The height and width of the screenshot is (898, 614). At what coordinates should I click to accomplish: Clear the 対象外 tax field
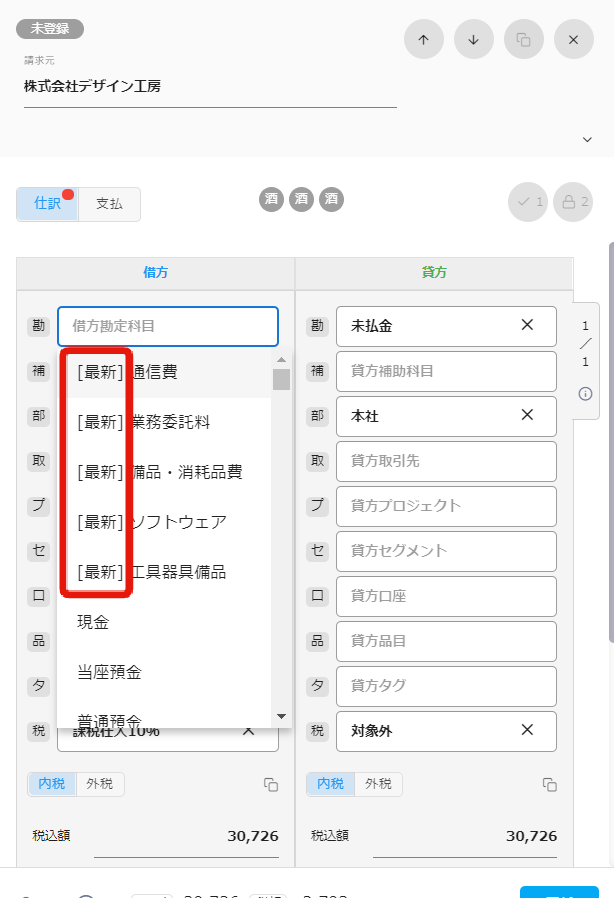(528, 730)
